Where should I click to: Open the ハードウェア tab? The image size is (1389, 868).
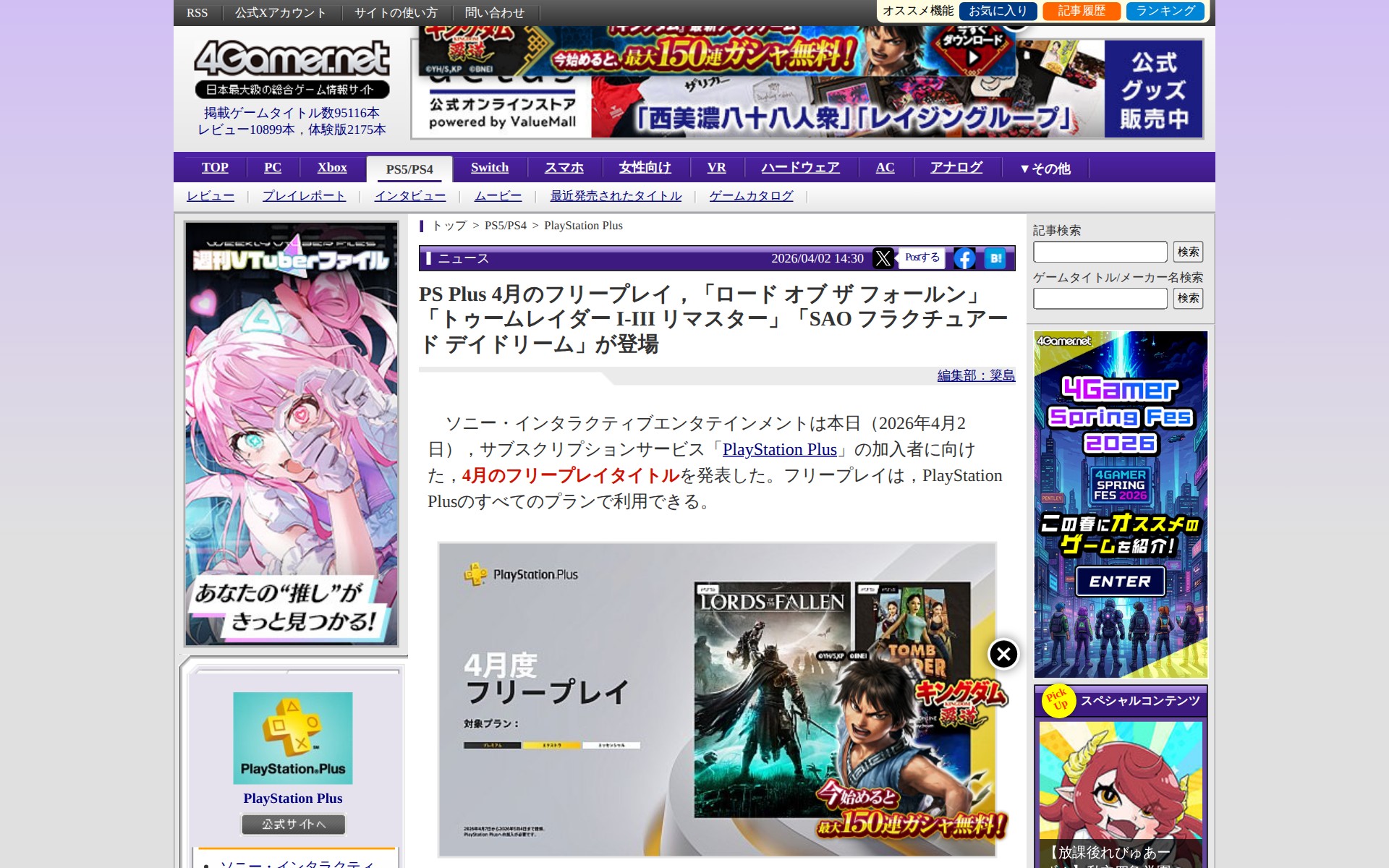click(801, 168)
